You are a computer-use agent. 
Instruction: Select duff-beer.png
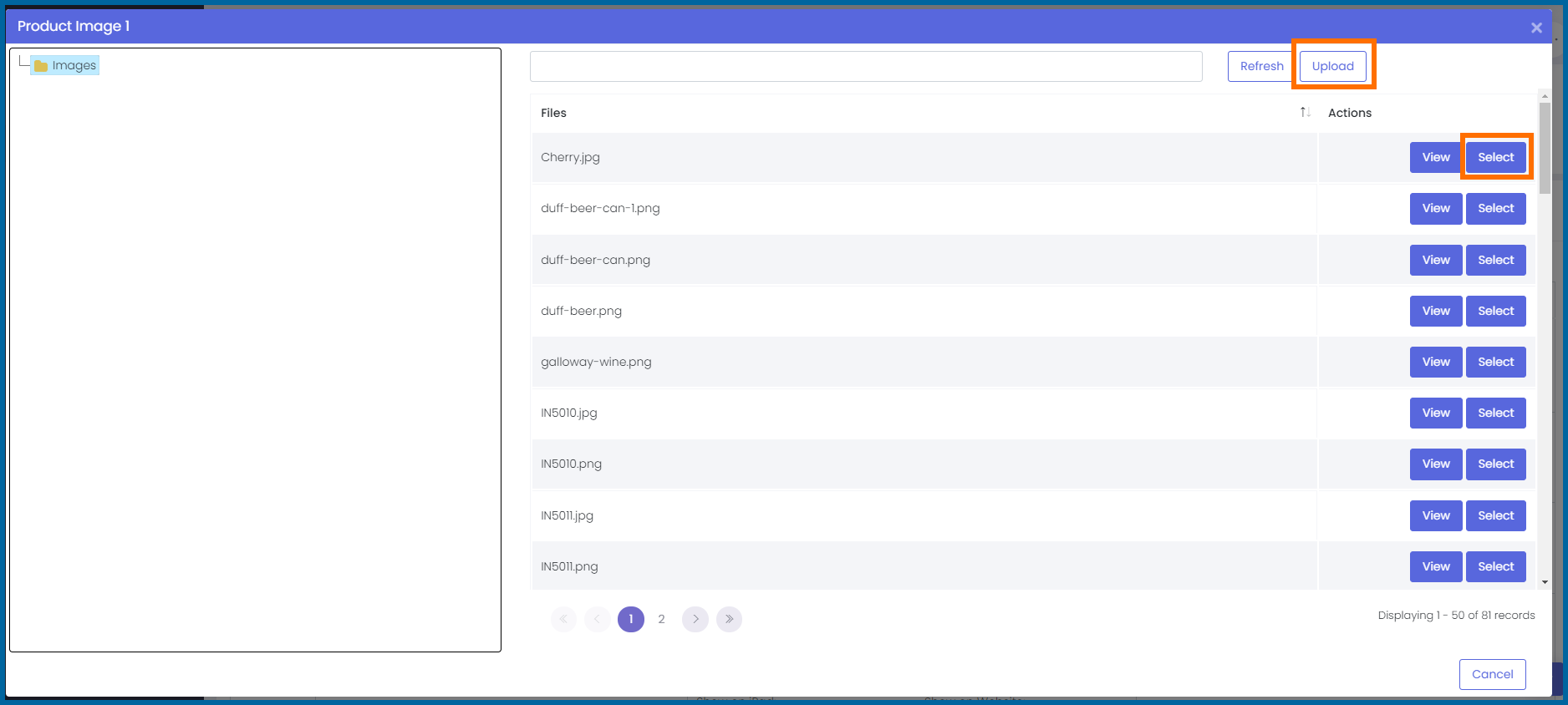tap(1496, 311)
